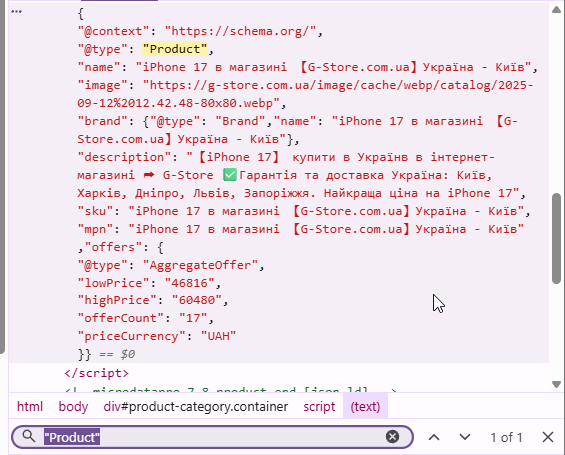Click the green checkmark emoji in description
Image resolution: width=565 pixels, height=455 pixels.
click(x=230, y=175)
